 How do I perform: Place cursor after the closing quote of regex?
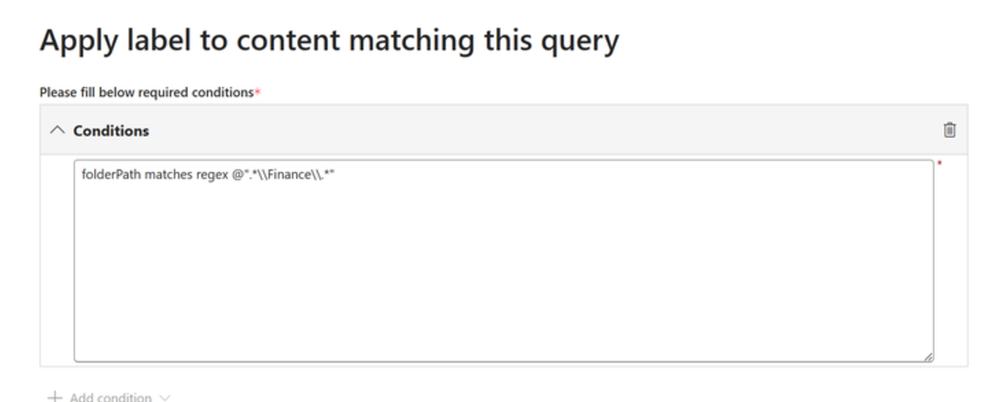[336, 175]
